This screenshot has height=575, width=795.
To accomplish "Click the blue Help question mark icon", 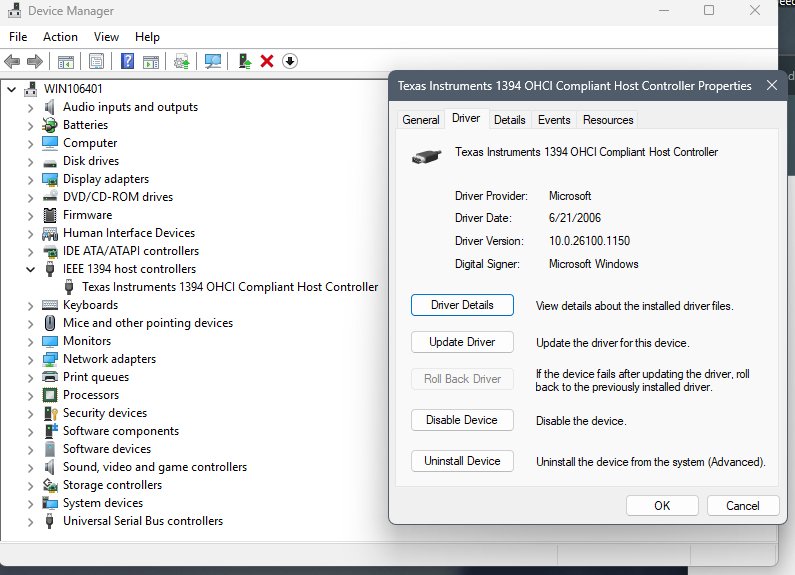I will pyautogui.click(x=127, y=62).
